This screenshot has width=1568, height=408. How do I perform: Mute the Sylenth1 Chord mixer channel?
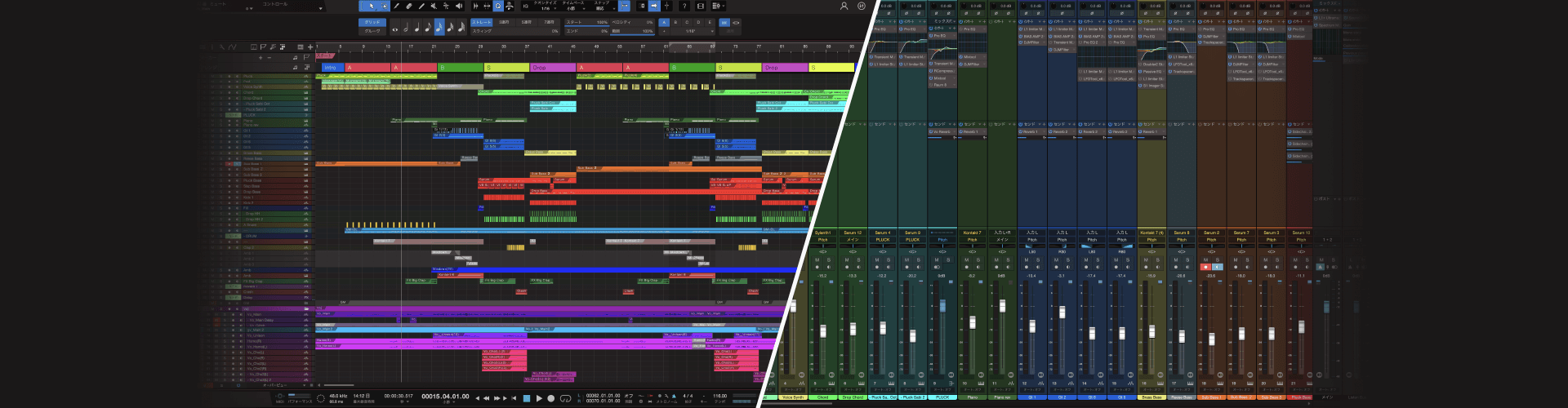817,259
